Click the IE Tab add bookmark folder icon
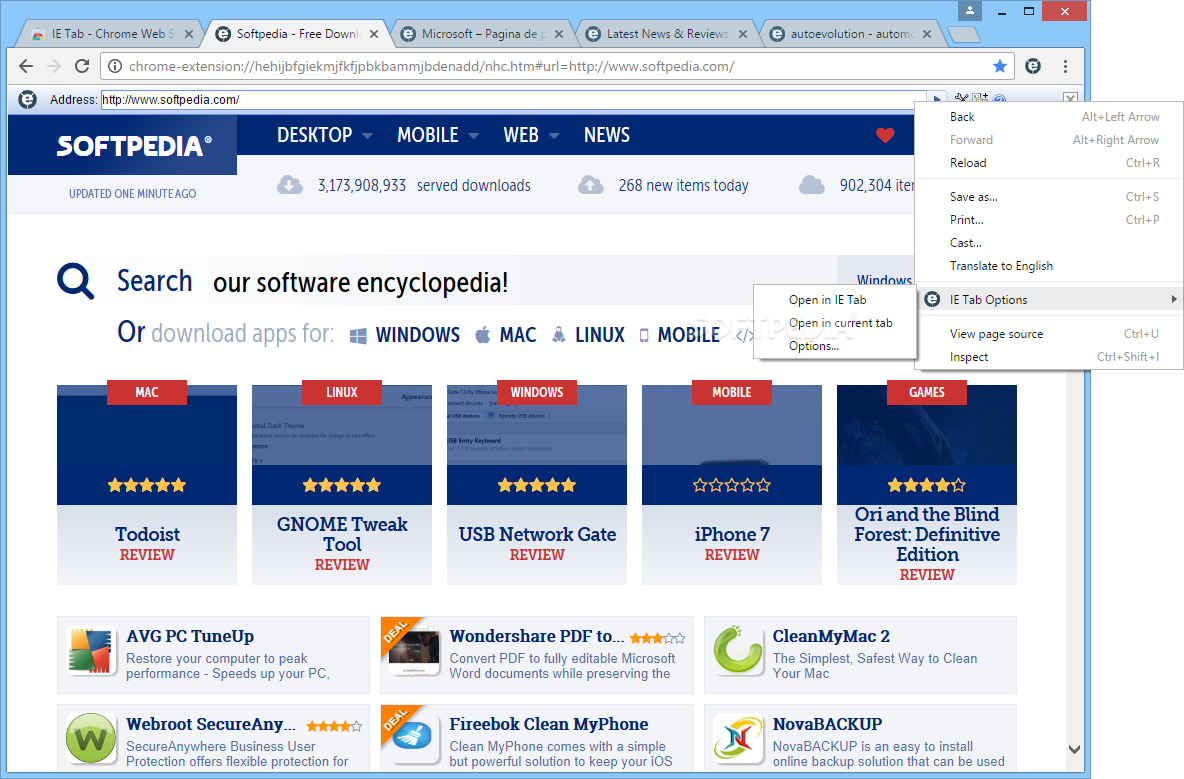Viewport: 1184px width, 779px height. pyautogui.click(x=979, y=97)
